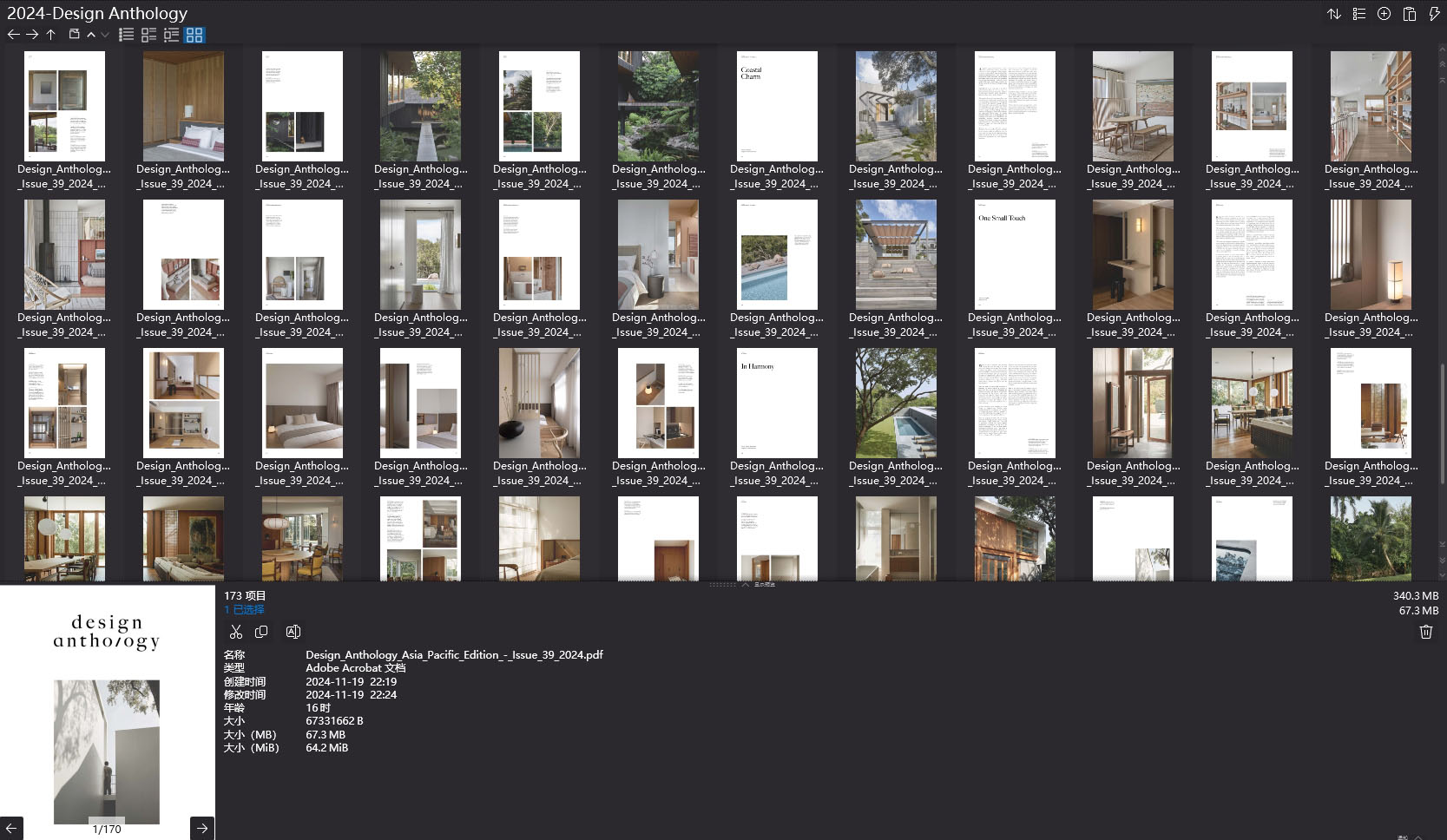Go forward with the toolbar forward arrow
Image resolution: width=1447 pixels, height=840 pixels.
click(x=32, y=35)
